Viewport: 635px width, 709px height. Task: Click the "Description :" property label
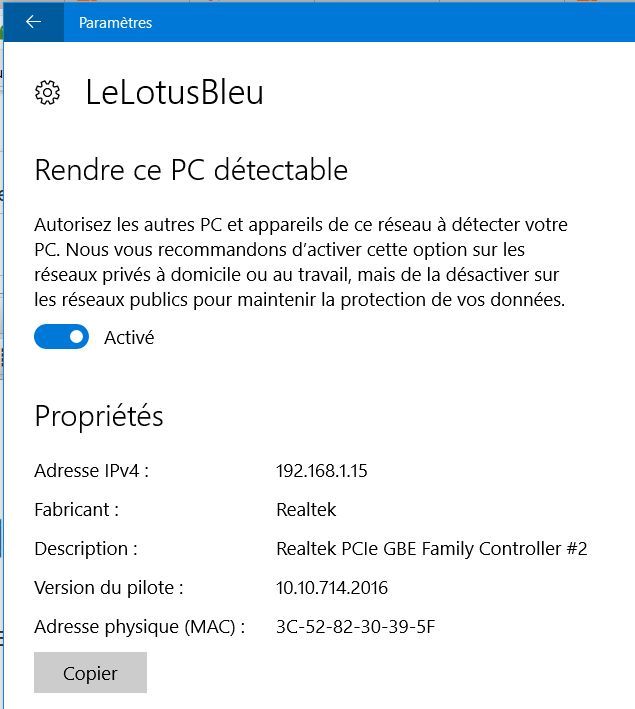point(85,549)
